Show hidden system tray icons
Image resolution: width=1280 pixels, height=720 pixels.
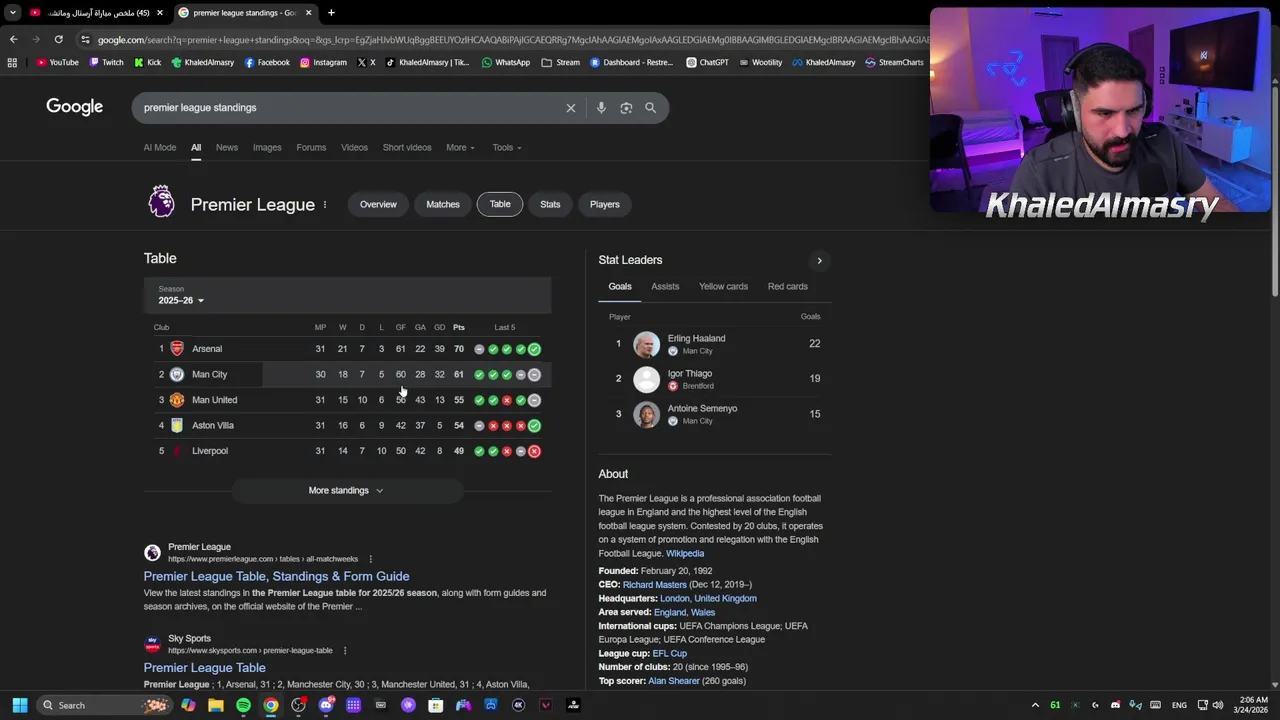coord(1035,705)
